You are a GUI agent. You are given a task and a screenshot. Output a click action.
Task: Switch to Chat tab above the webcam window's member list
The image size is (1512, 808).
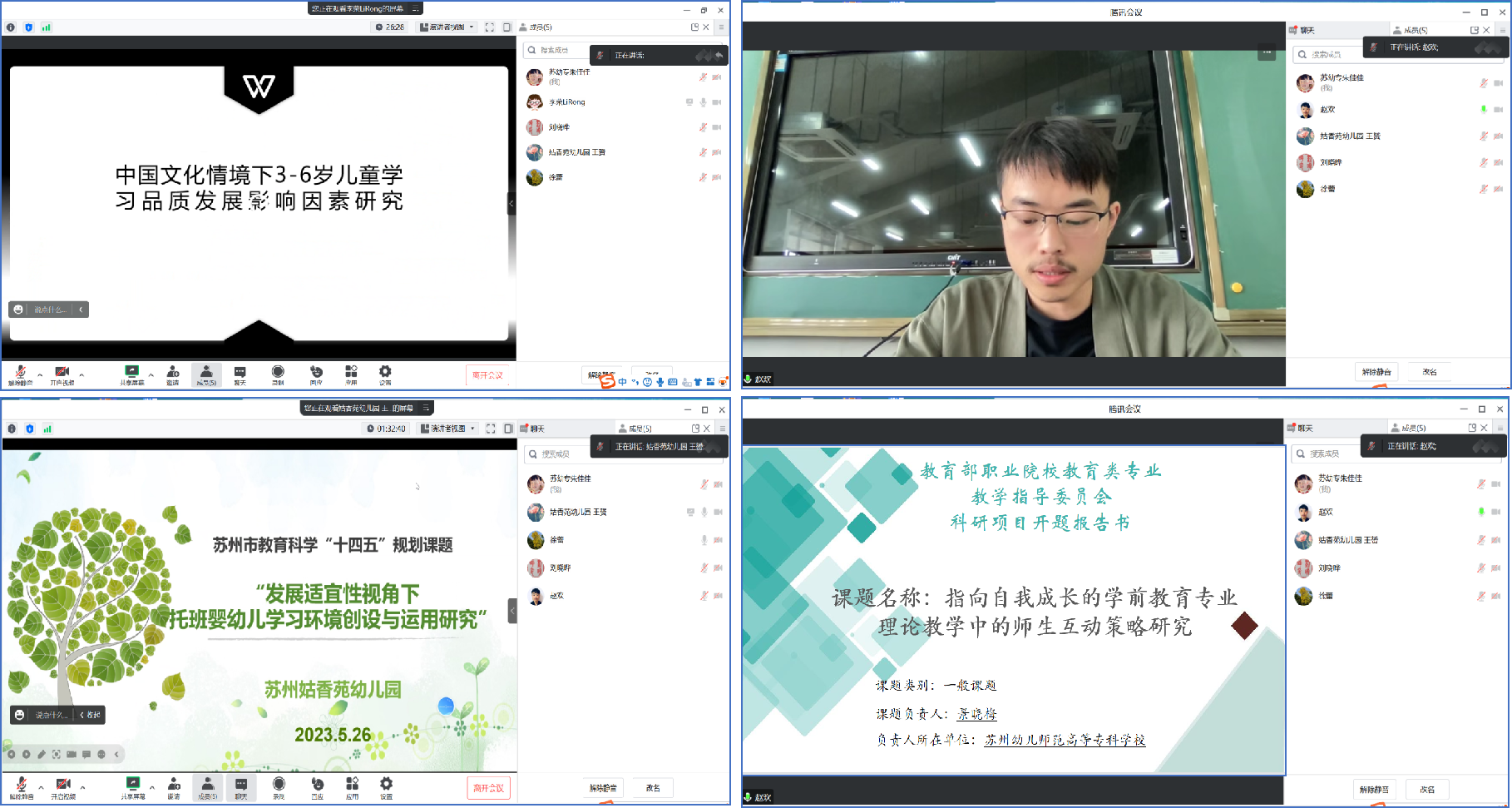tap(1302, 30)
